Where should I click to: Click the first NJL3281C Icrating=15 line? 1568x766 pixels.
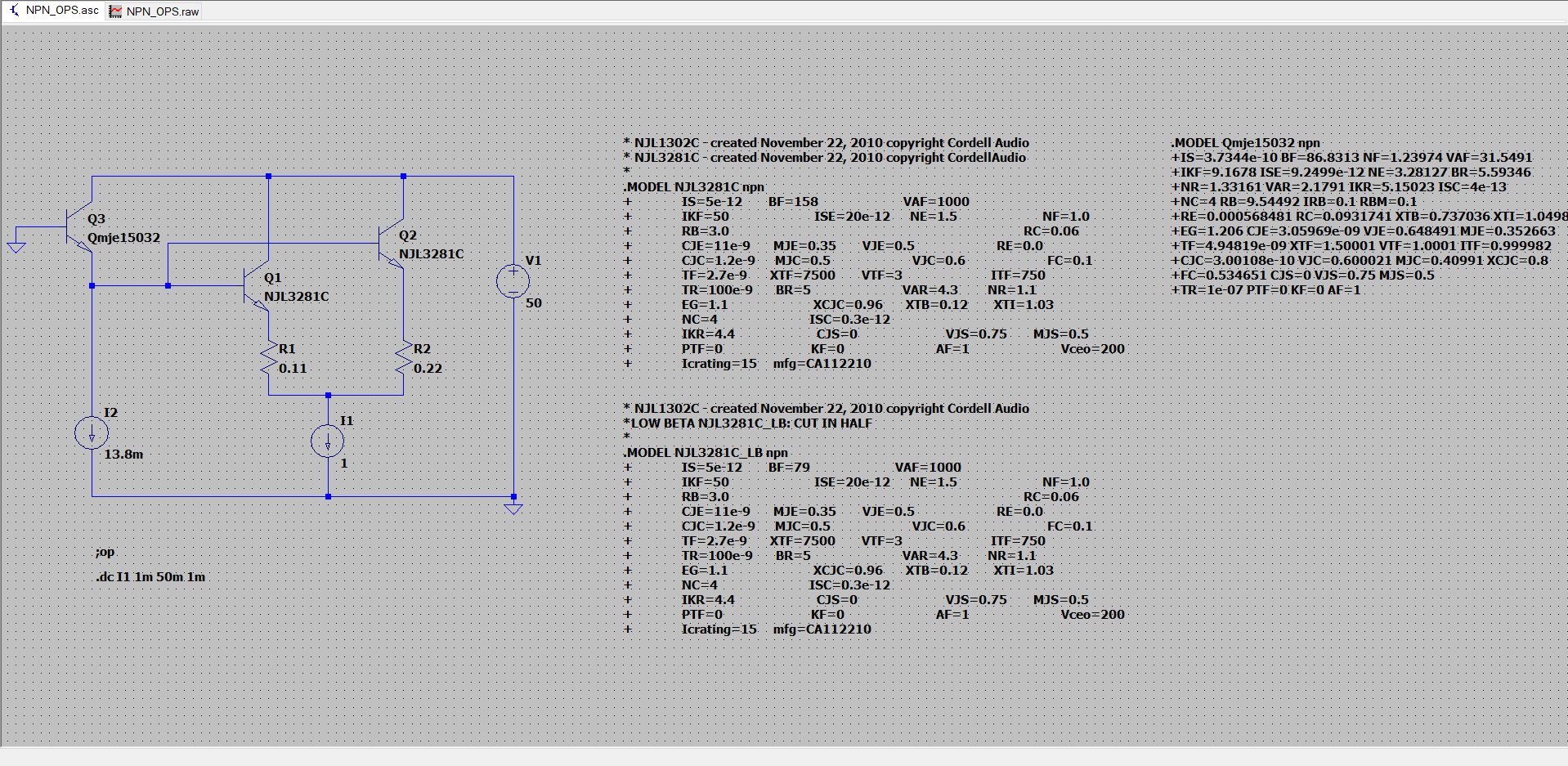click(x=747, y=364)
